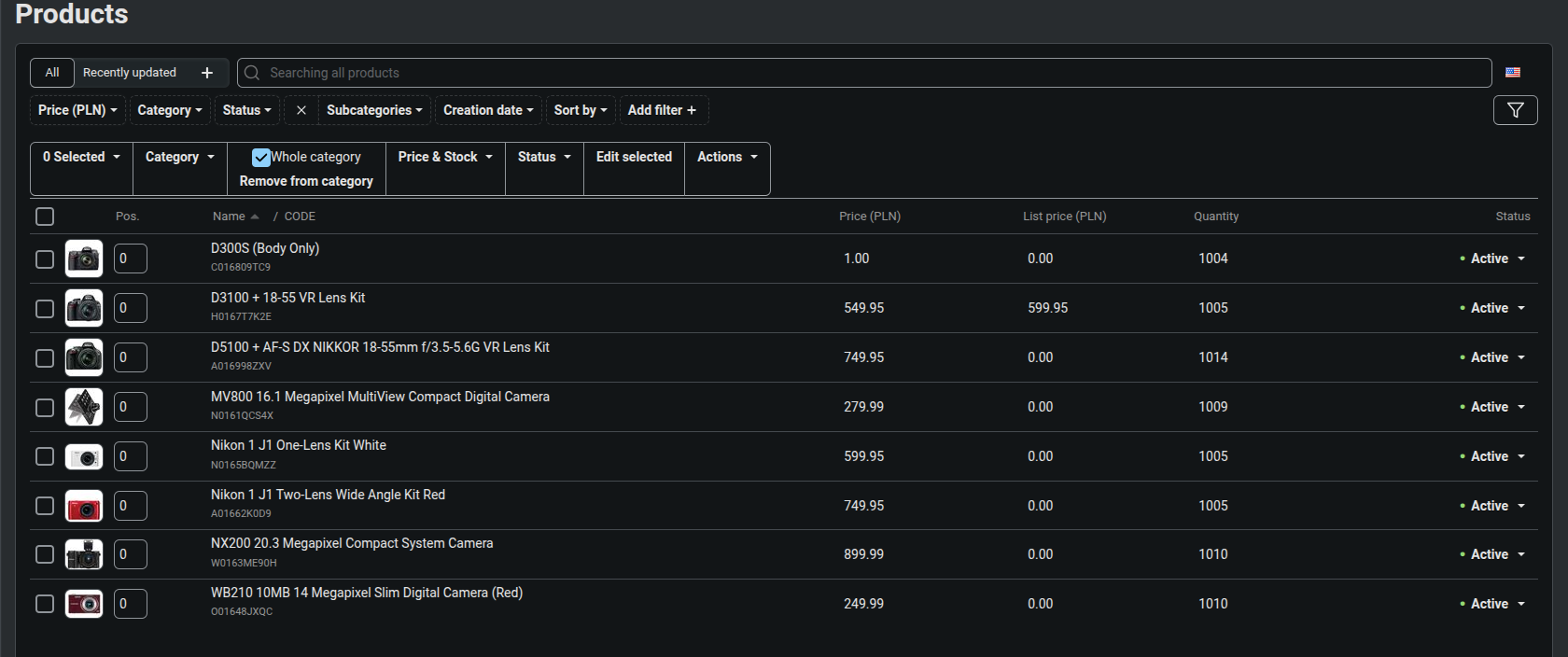Image resolution: width=1568 pixels, height=657 pixels.
Task: Open D5100 lens kit product thumbnail
Action: tap(84, 357)
